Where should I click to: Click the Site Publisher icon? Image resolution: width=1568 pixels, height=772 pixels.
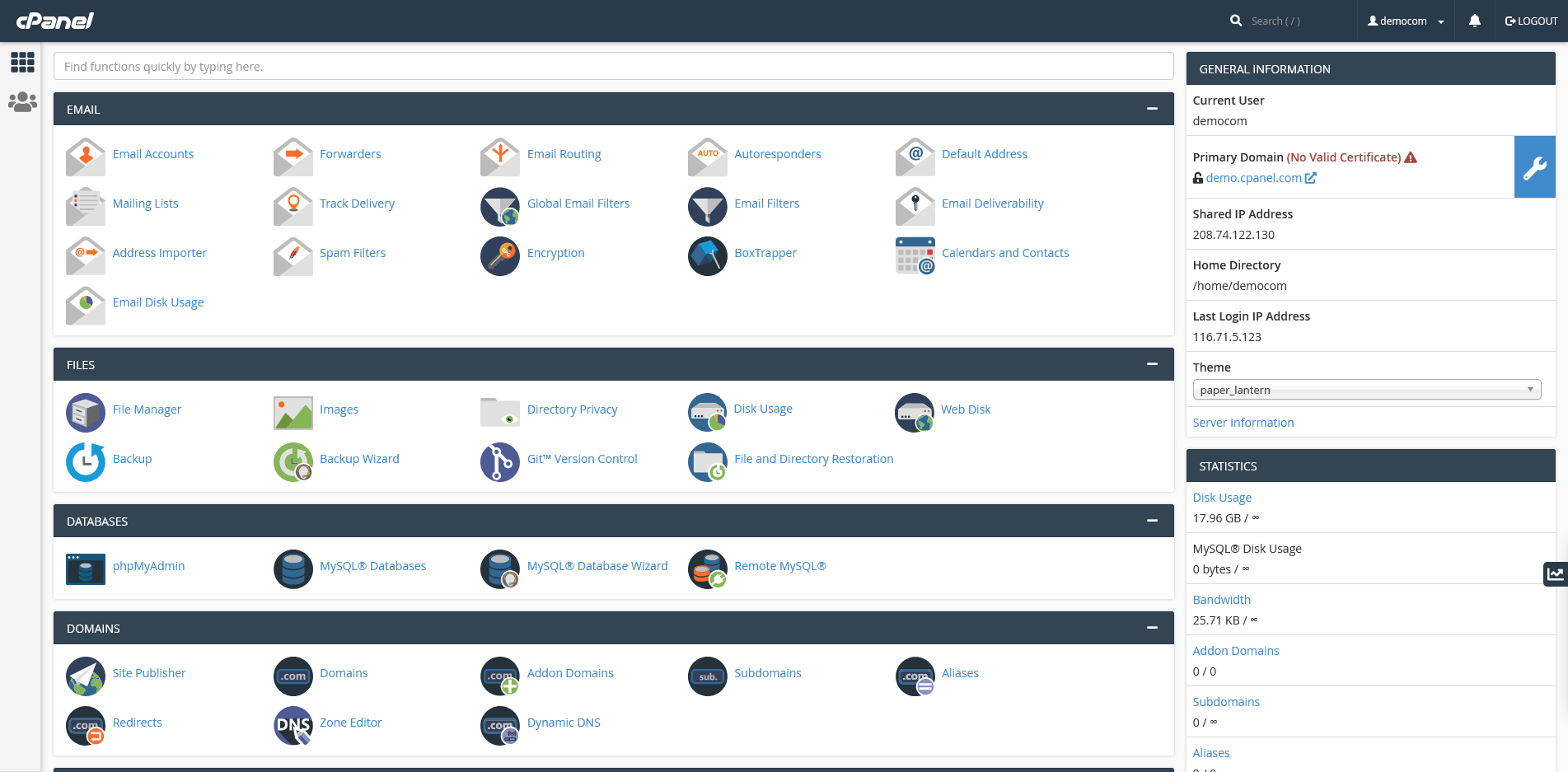coord(86,676)
